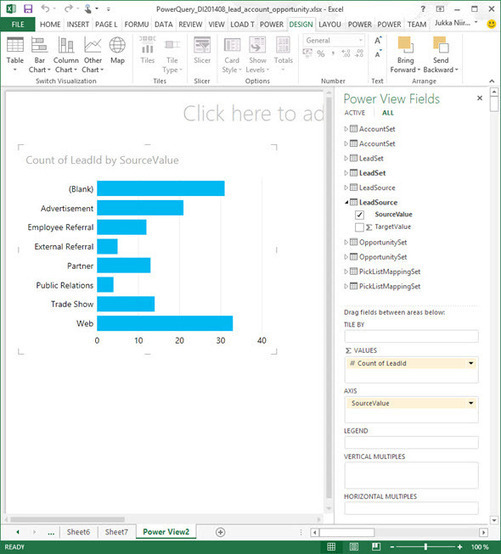Close the Power View Fields pane
Screen dimensions: 501x554
coord(479,98)
